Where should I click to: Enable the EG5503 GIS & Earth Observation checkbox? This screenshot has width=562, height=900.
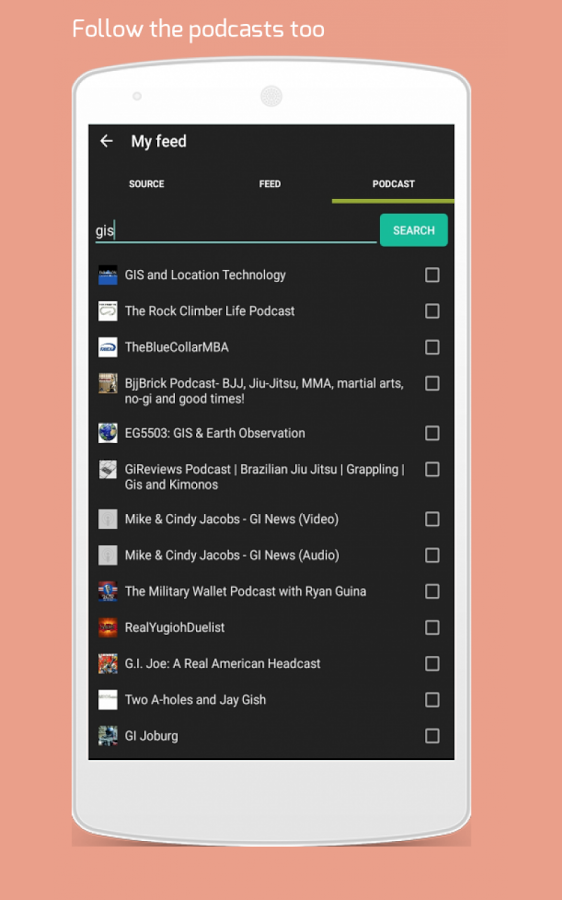(432, 433)
